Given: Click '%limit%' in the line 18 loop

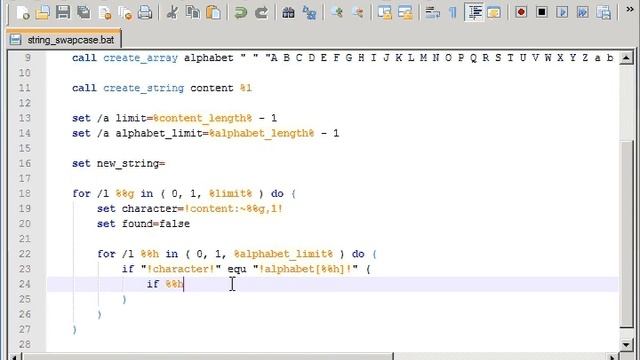Looking at the screenshot, I should click(231, 193).
